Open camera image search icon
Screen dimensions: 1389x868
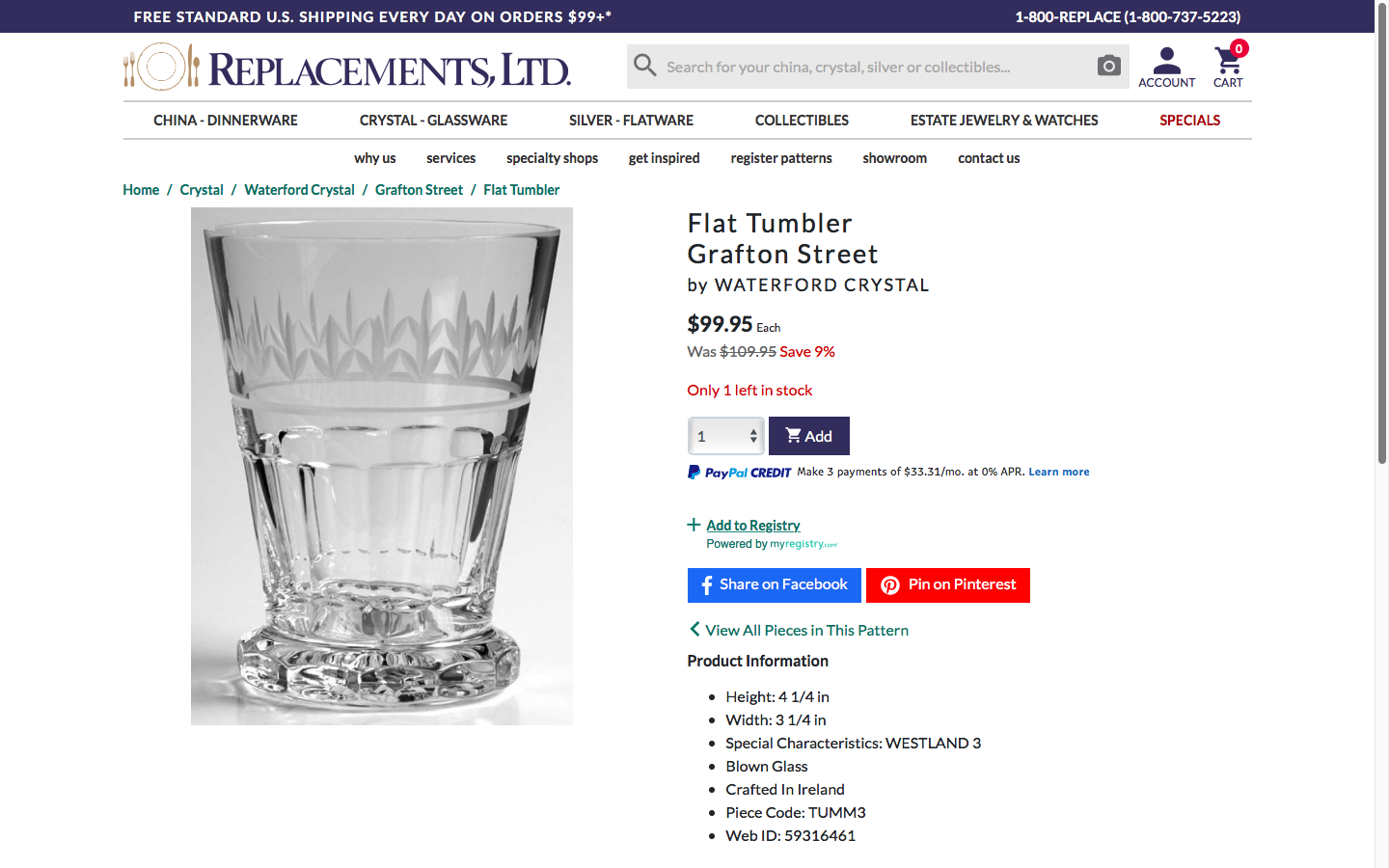coord(1109,66)
